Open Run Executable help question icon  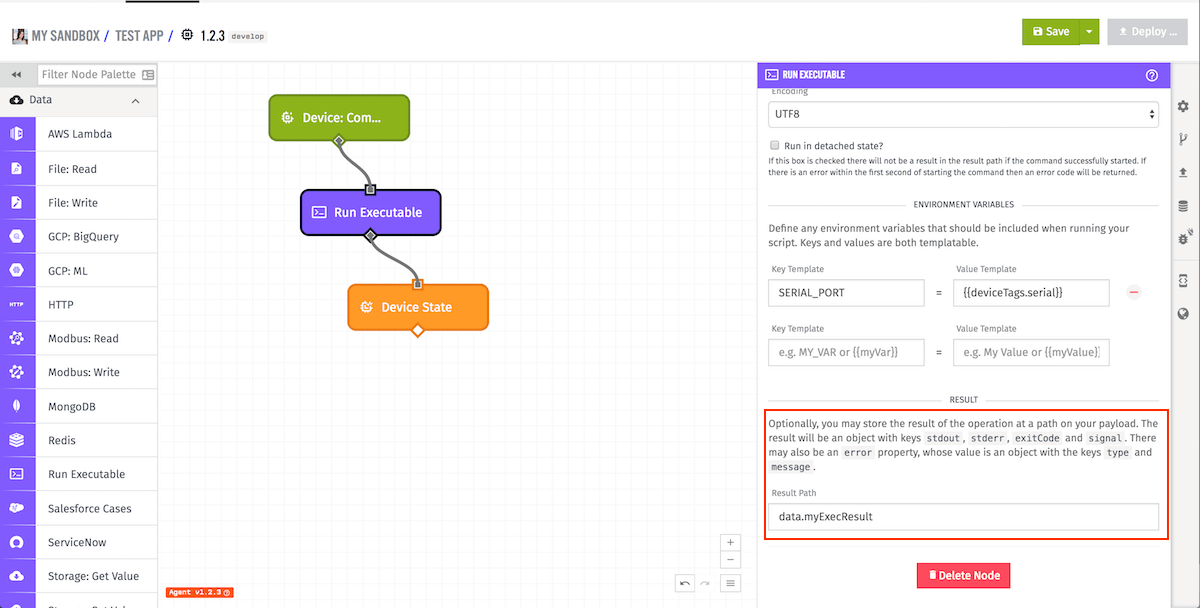(x=1151, y=75)
